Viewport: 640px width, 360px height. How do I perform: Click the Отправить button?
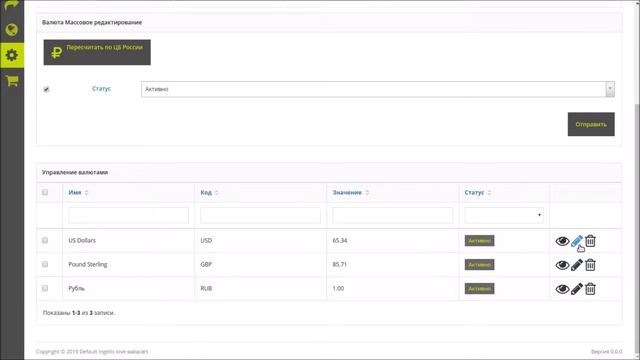coord(591,124)
